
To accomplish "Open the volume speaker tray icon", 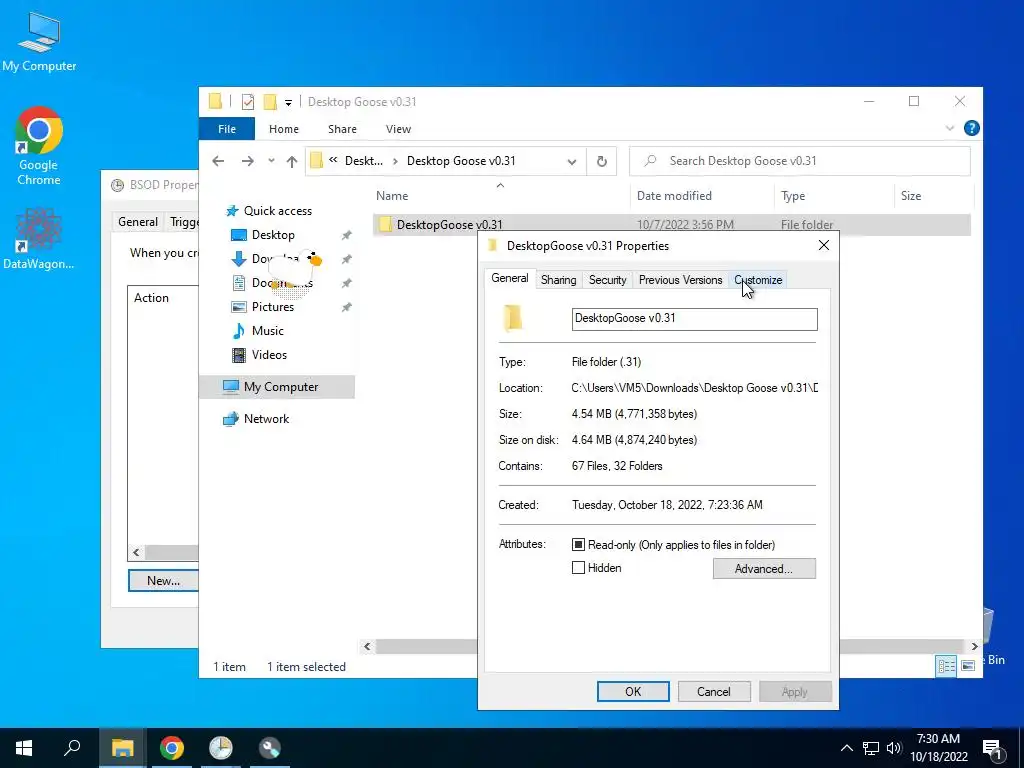I will pos(893,748).
